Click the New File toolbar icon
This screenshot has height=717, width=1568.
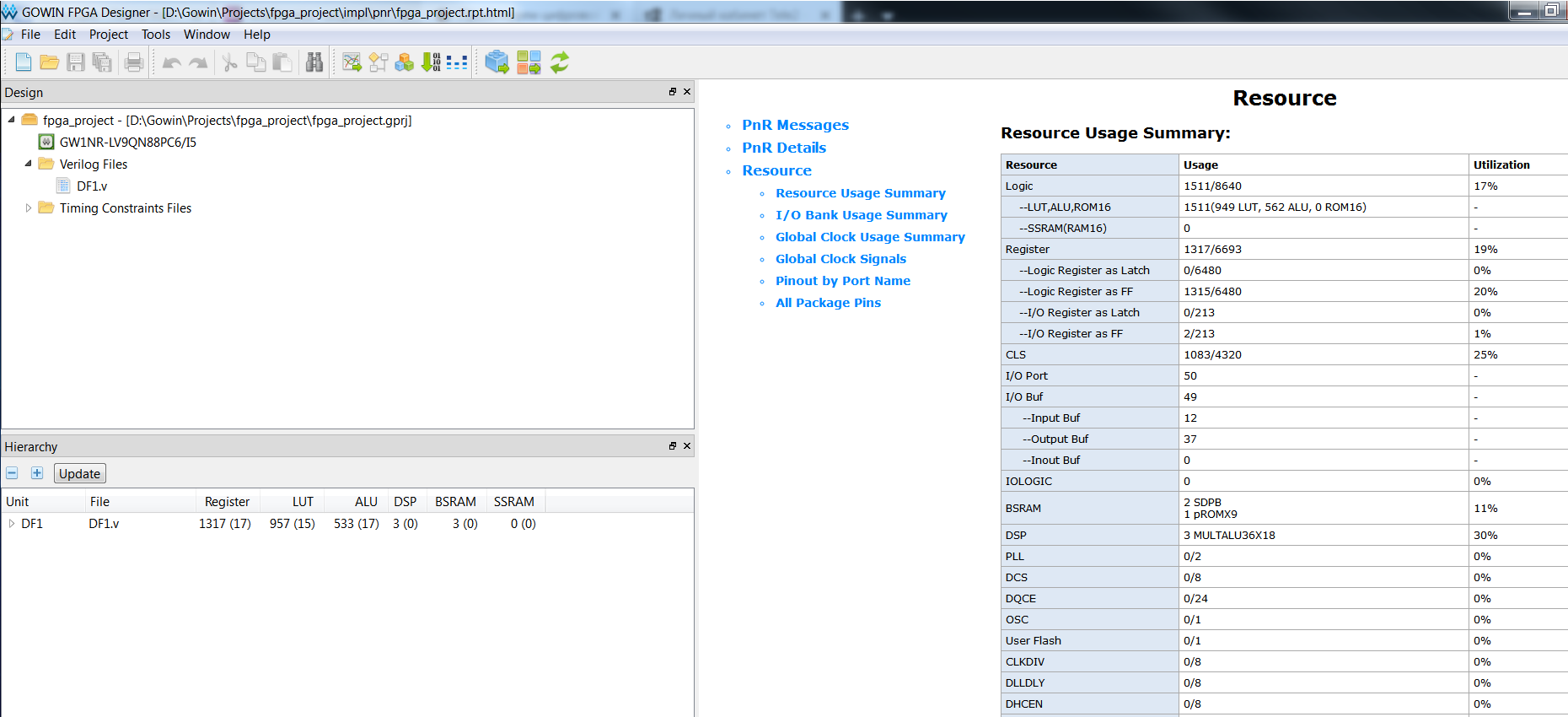click(x=24, y=62)
